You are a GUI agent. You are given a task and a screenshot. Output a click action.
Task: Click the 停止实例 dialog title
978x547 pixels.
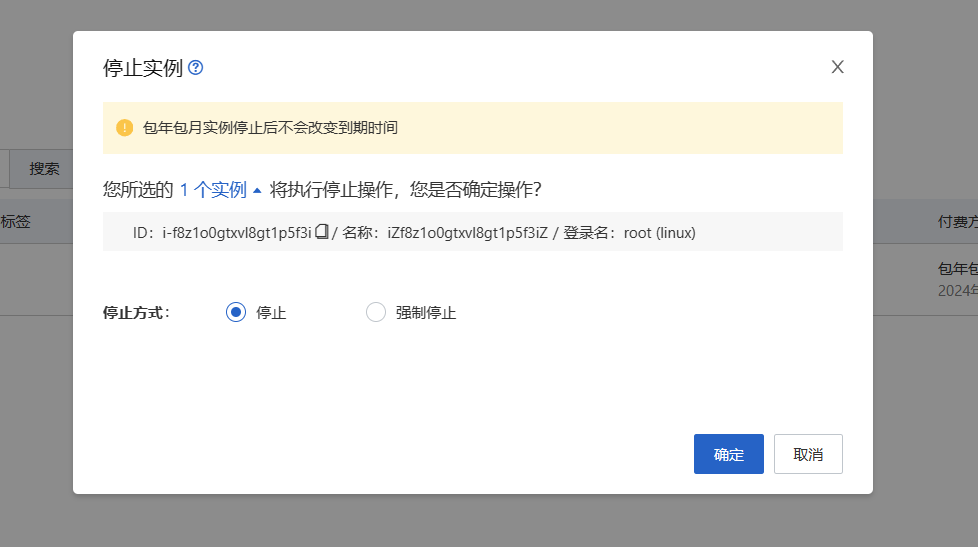143,67
